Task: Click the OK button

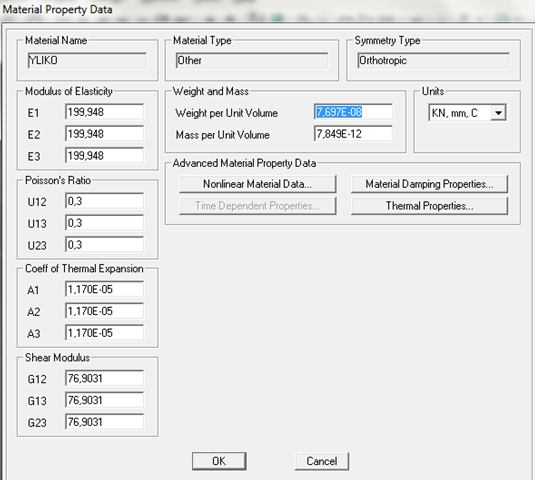Action: (x=219, y=461)
